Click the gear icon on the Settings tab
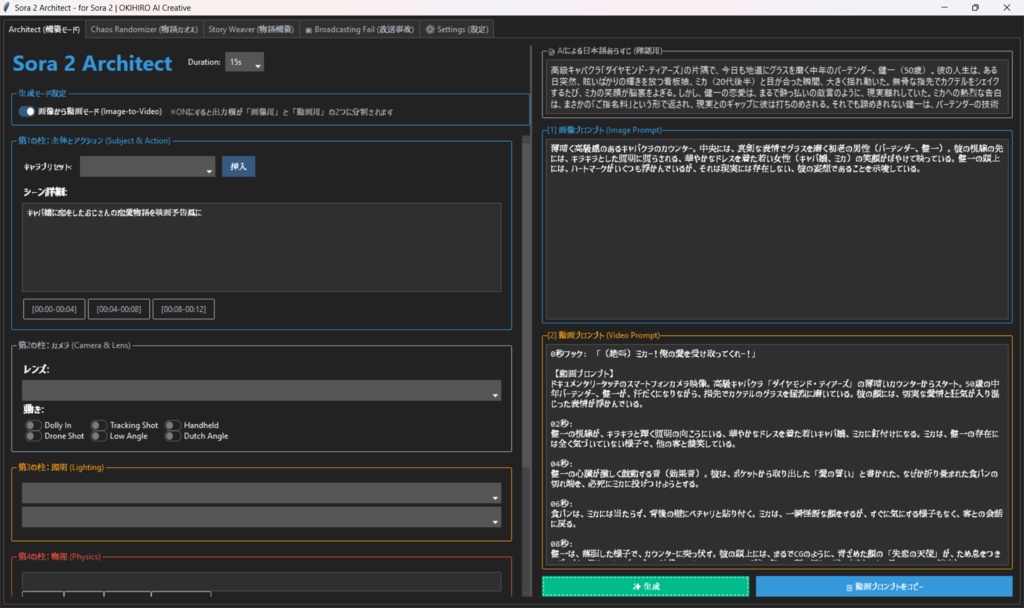 (x=431, y=28)
